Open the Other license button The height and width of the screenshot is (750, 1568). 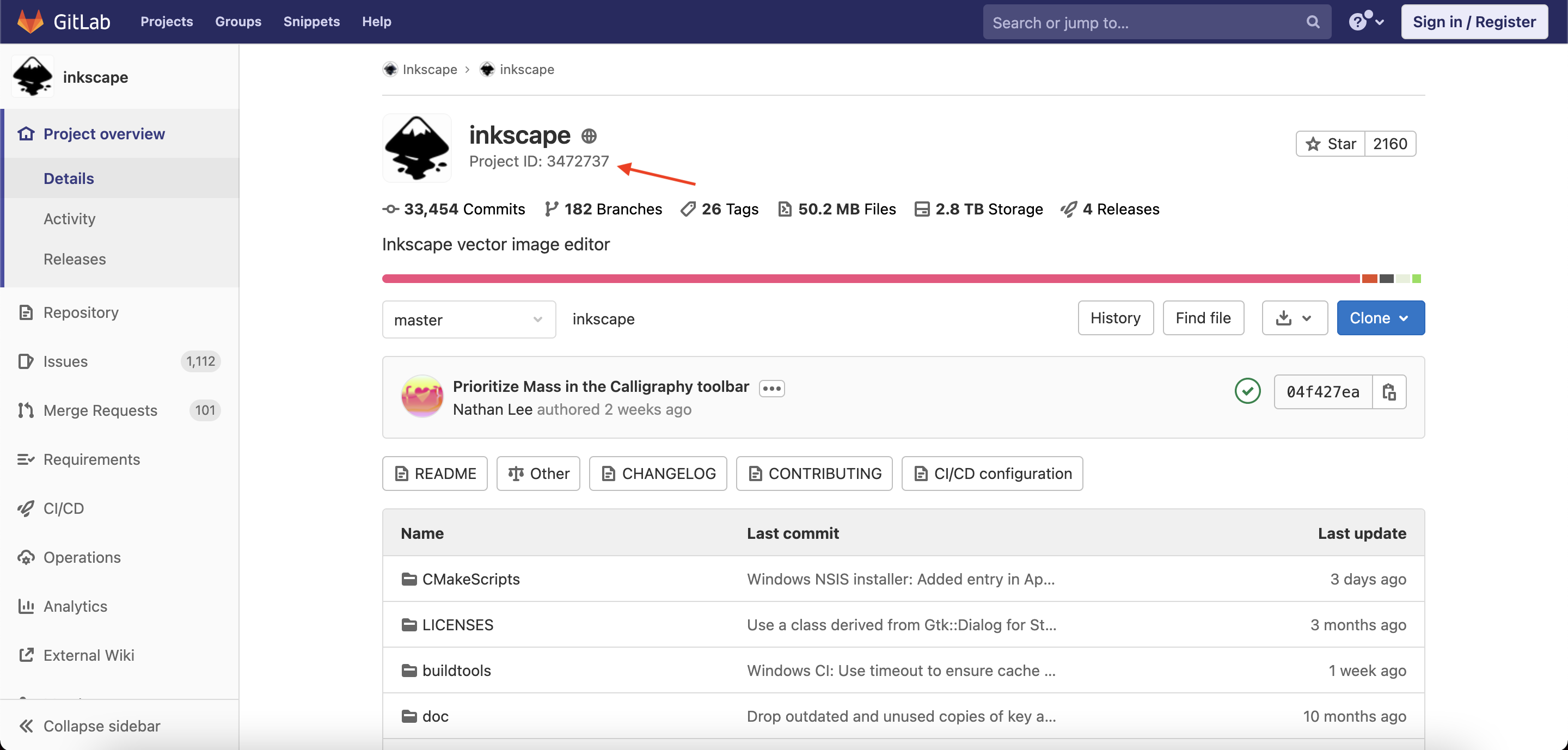[x=538, y=473]
